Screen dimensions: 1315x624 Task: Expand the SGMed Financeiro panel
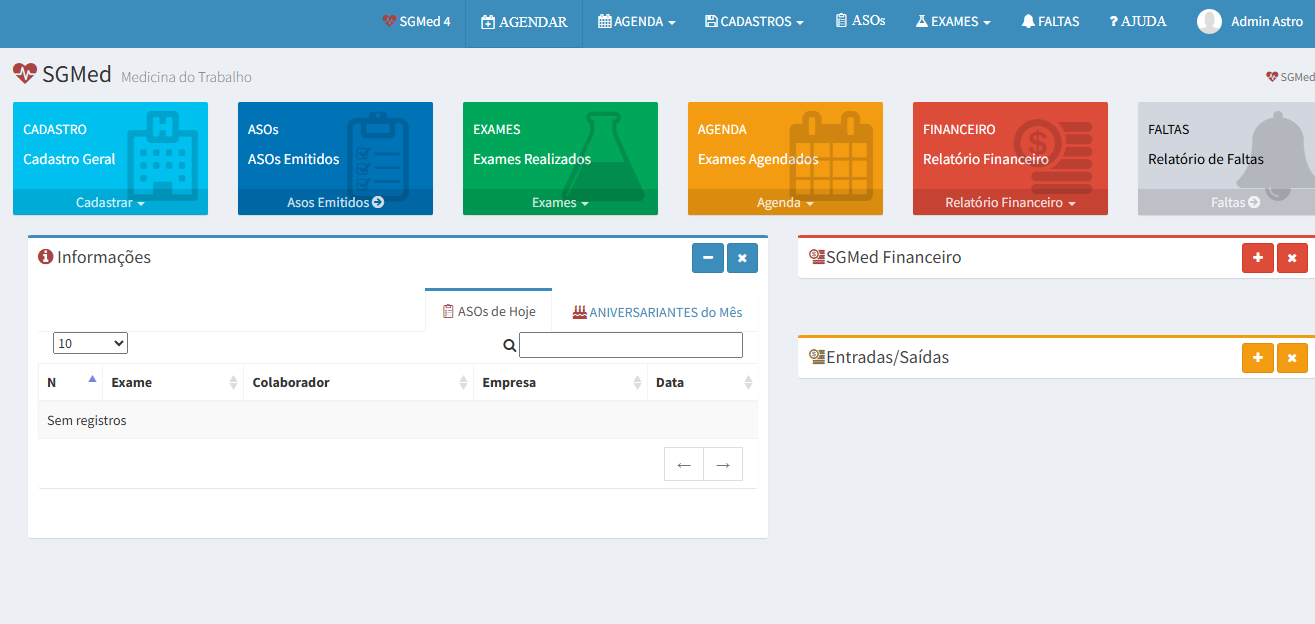1257,258
